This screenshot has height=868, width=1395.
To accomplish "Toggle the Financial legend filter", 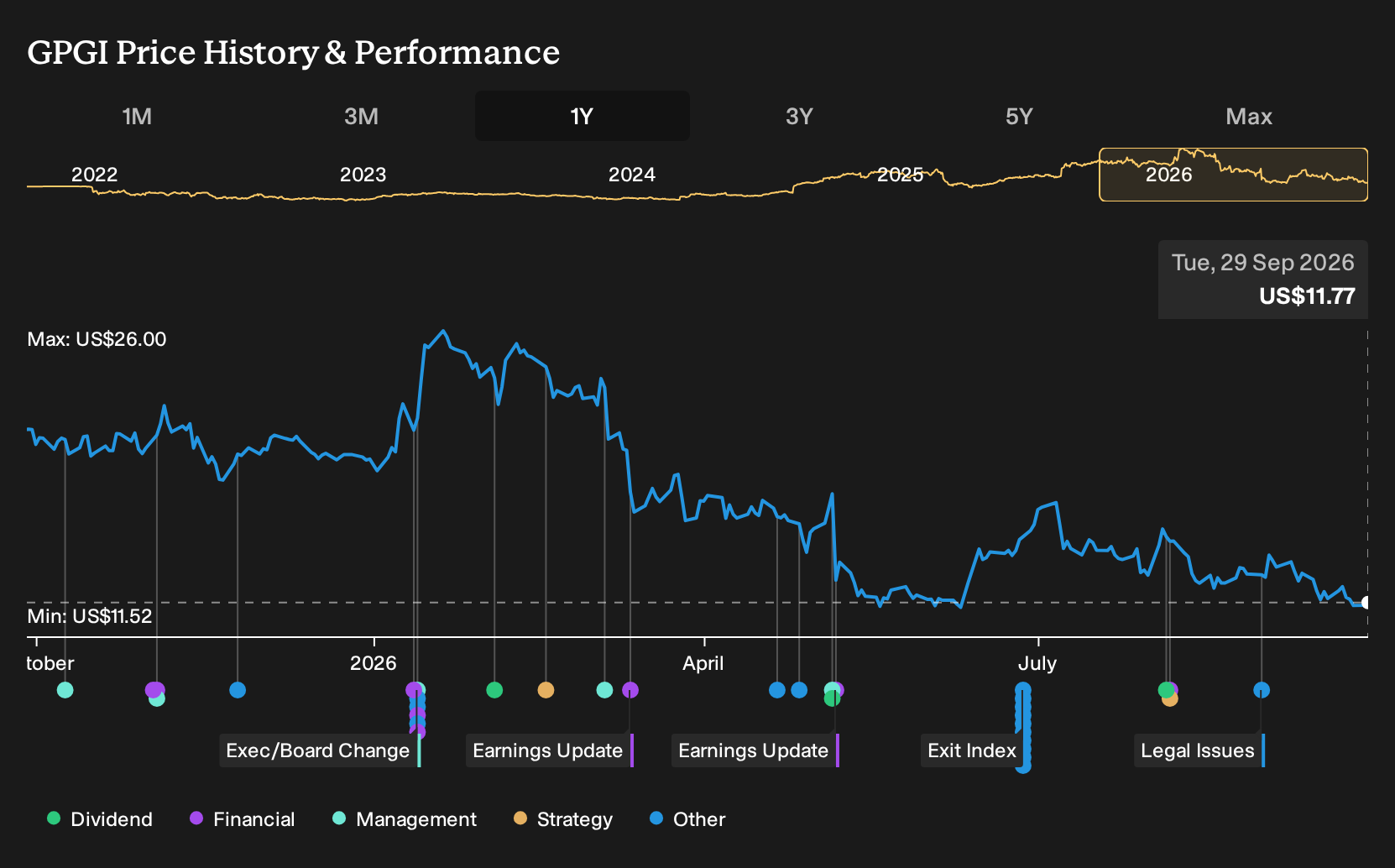I will [243, 819].
